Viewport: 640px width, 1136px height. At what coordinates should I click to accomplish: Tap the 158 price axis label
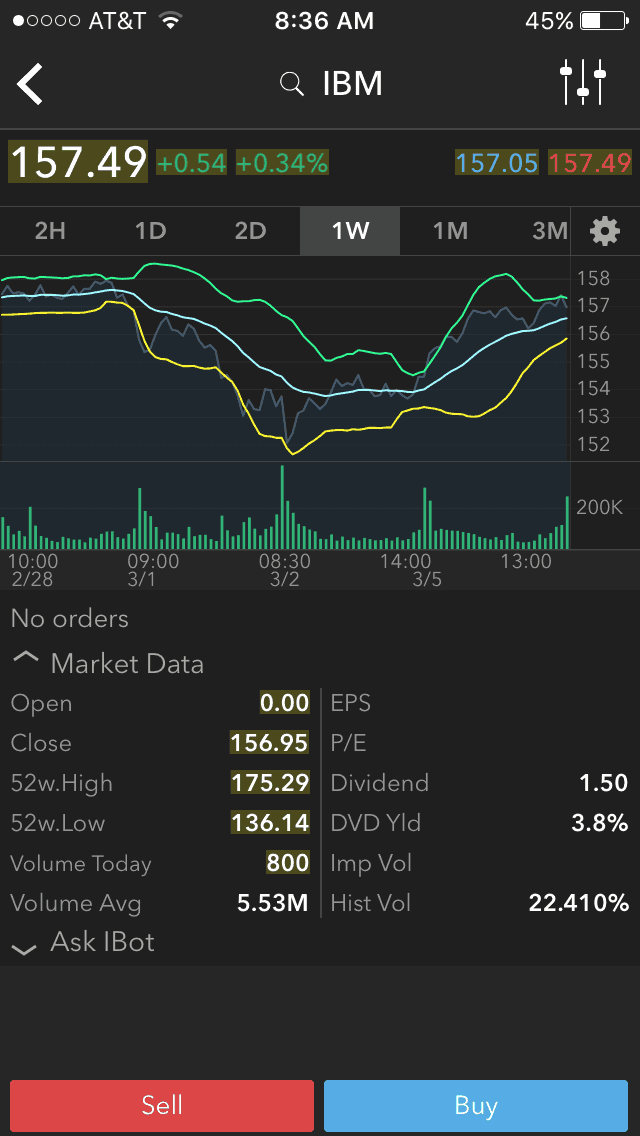pyautogui.click(x=593, y=277)
